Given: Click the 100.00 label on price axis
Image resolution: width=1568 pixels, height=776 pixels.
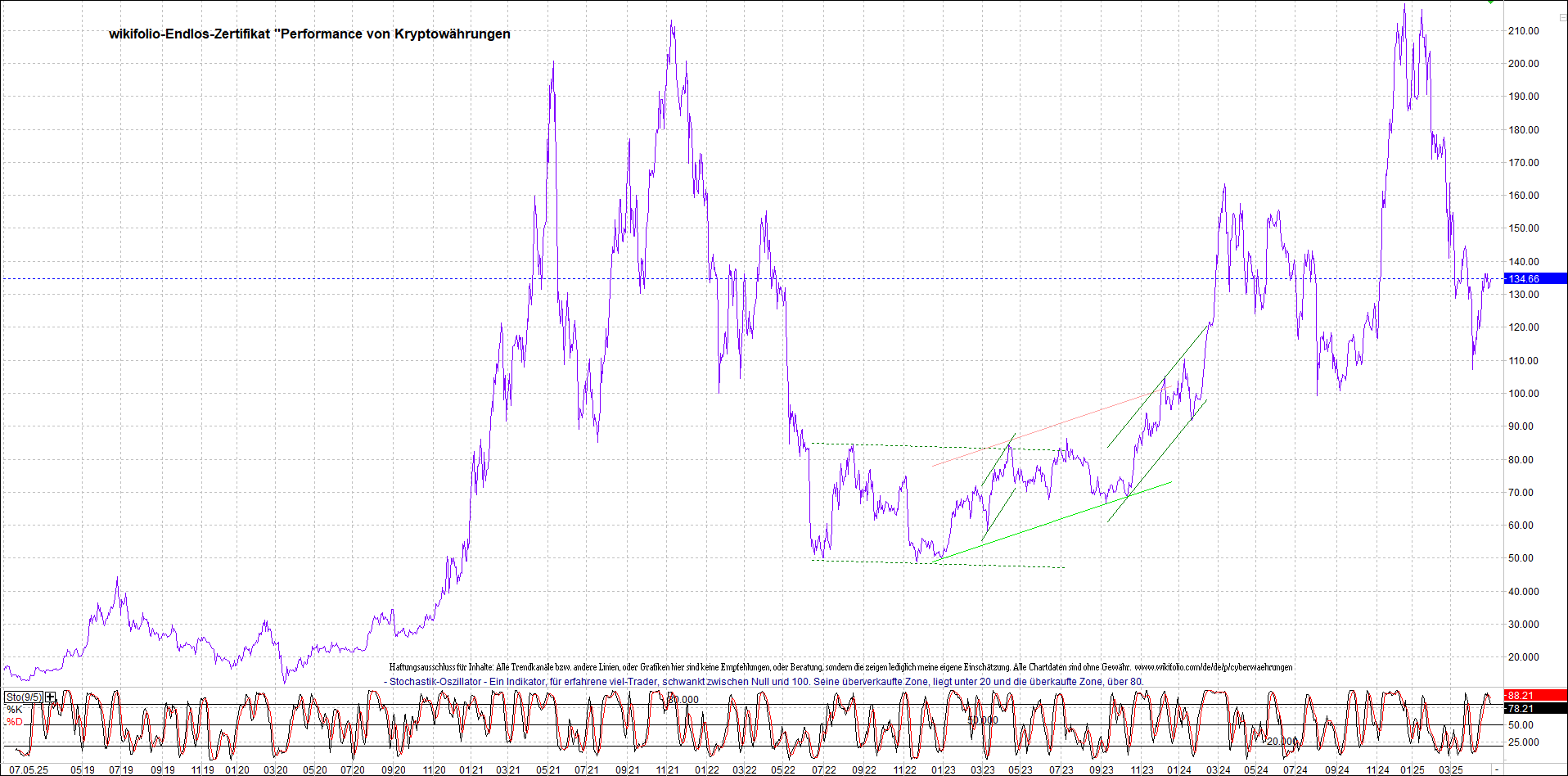Looking at the screenshot, I should click(1523, 394).
